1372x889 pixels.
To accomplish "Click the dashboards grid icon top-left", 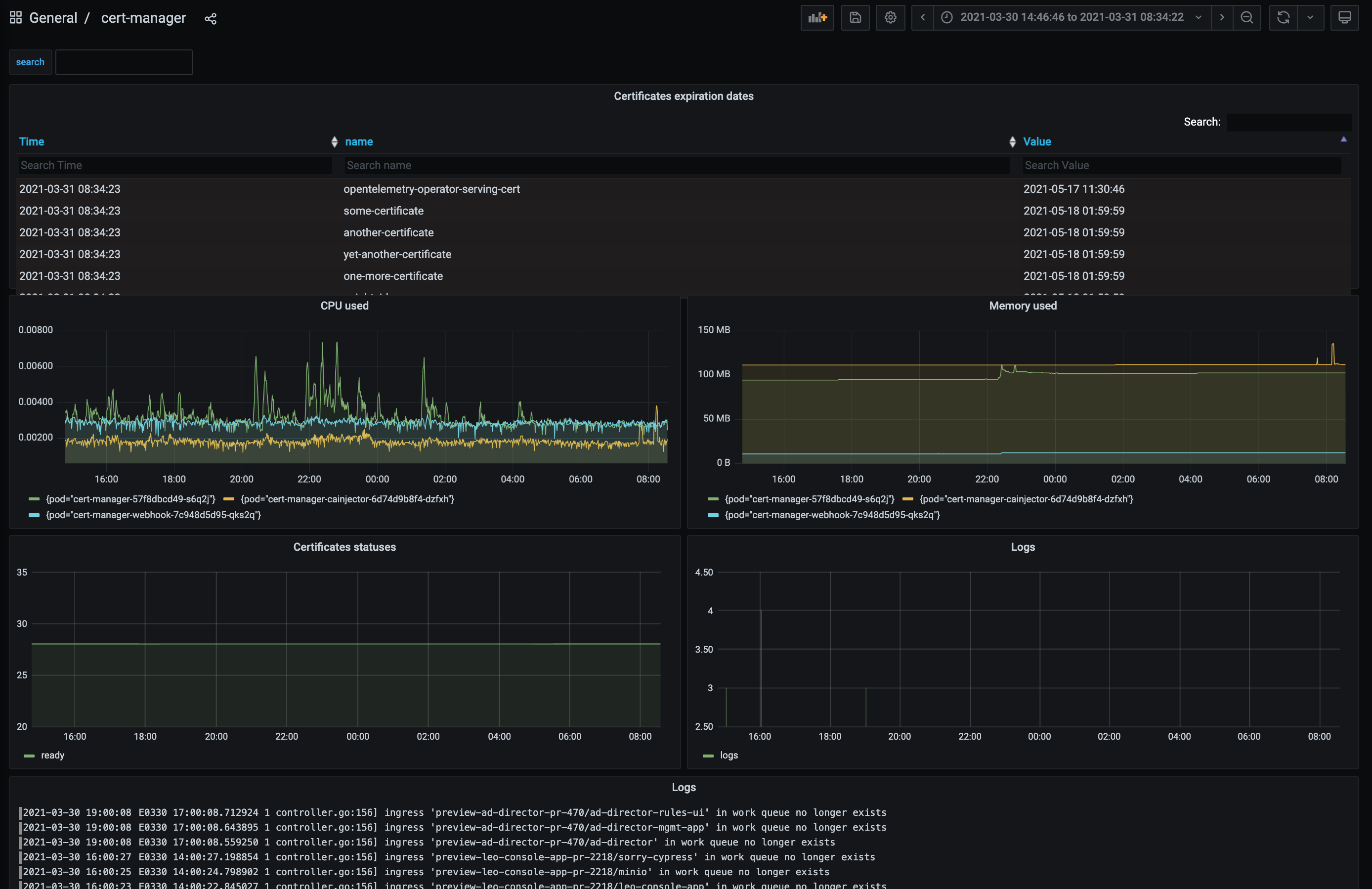I will pyautogui.click(x=15, y=17).
